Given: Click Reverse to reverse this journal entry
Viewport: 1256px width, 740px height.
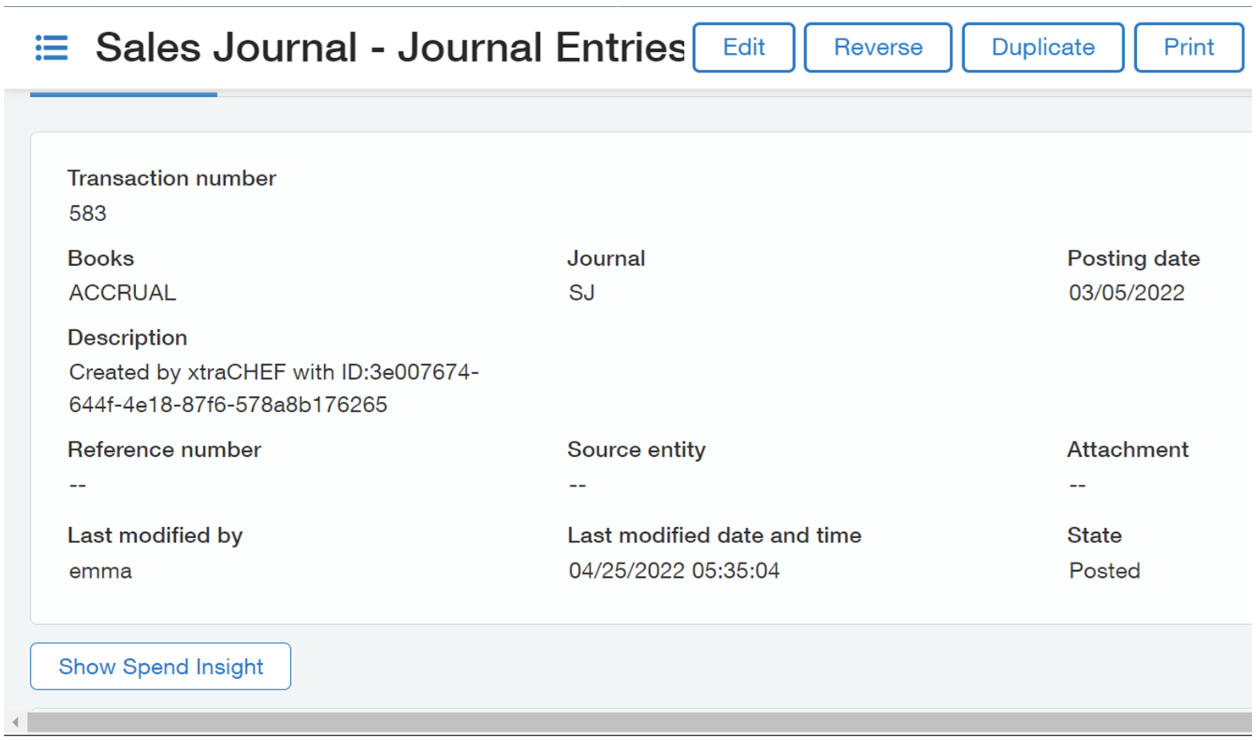Looking at the screenshot, I should [877, 47].
